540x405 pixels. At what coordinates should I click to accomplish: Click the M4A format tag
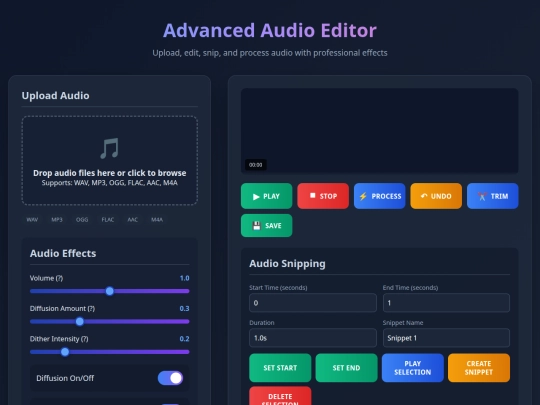click(x=157, y=220)
